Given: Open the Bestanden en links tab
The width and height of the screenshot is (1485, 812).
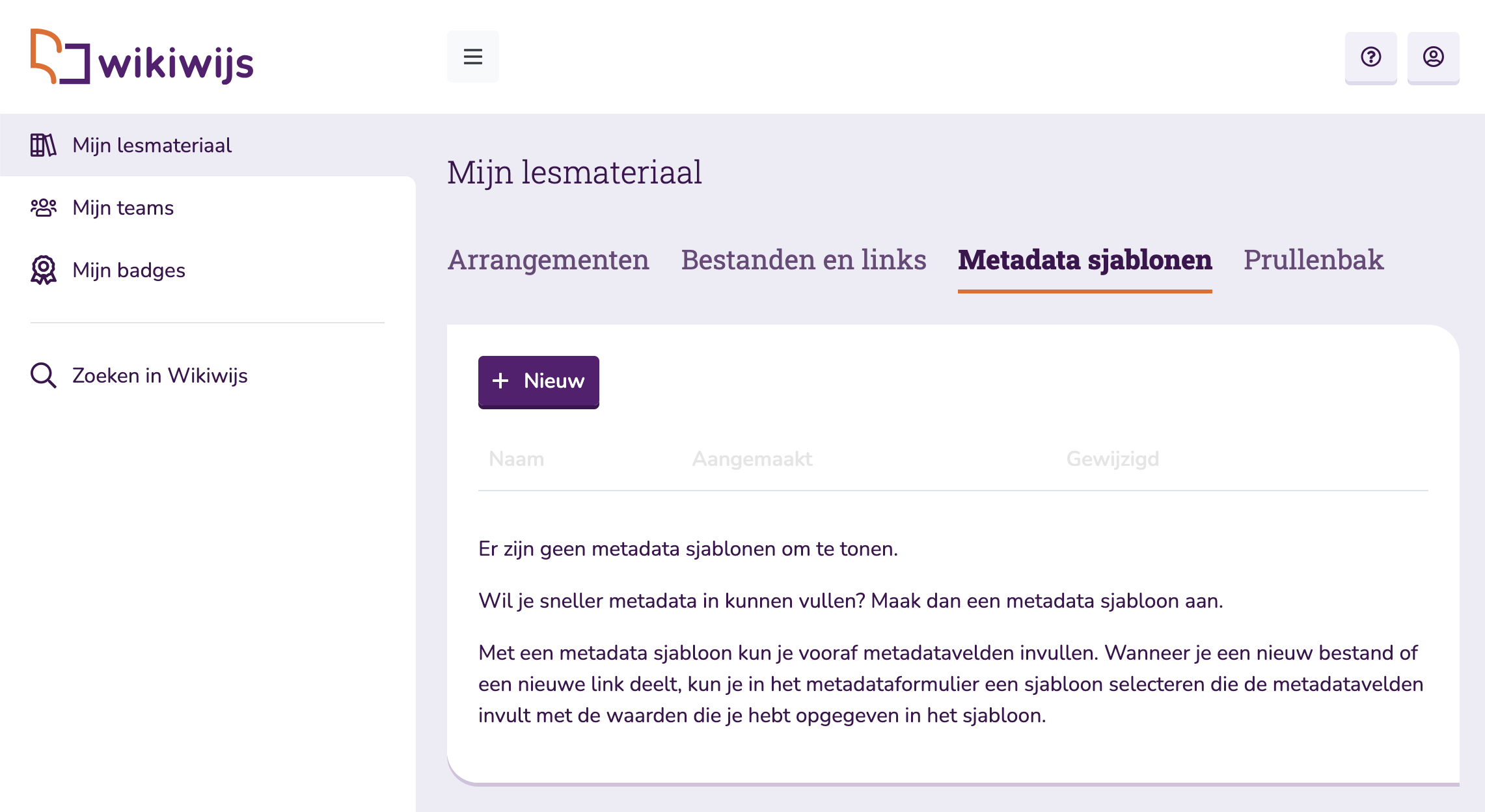Looking at the screenshot, I should (x=803, y=260).
